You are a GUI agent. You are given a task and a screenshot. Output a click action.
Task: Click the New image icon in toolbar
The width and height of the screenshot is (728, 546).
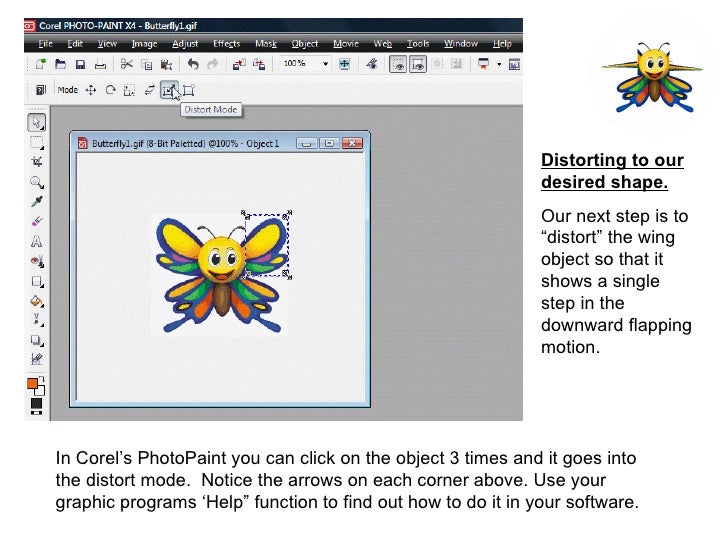click(41, 64)
